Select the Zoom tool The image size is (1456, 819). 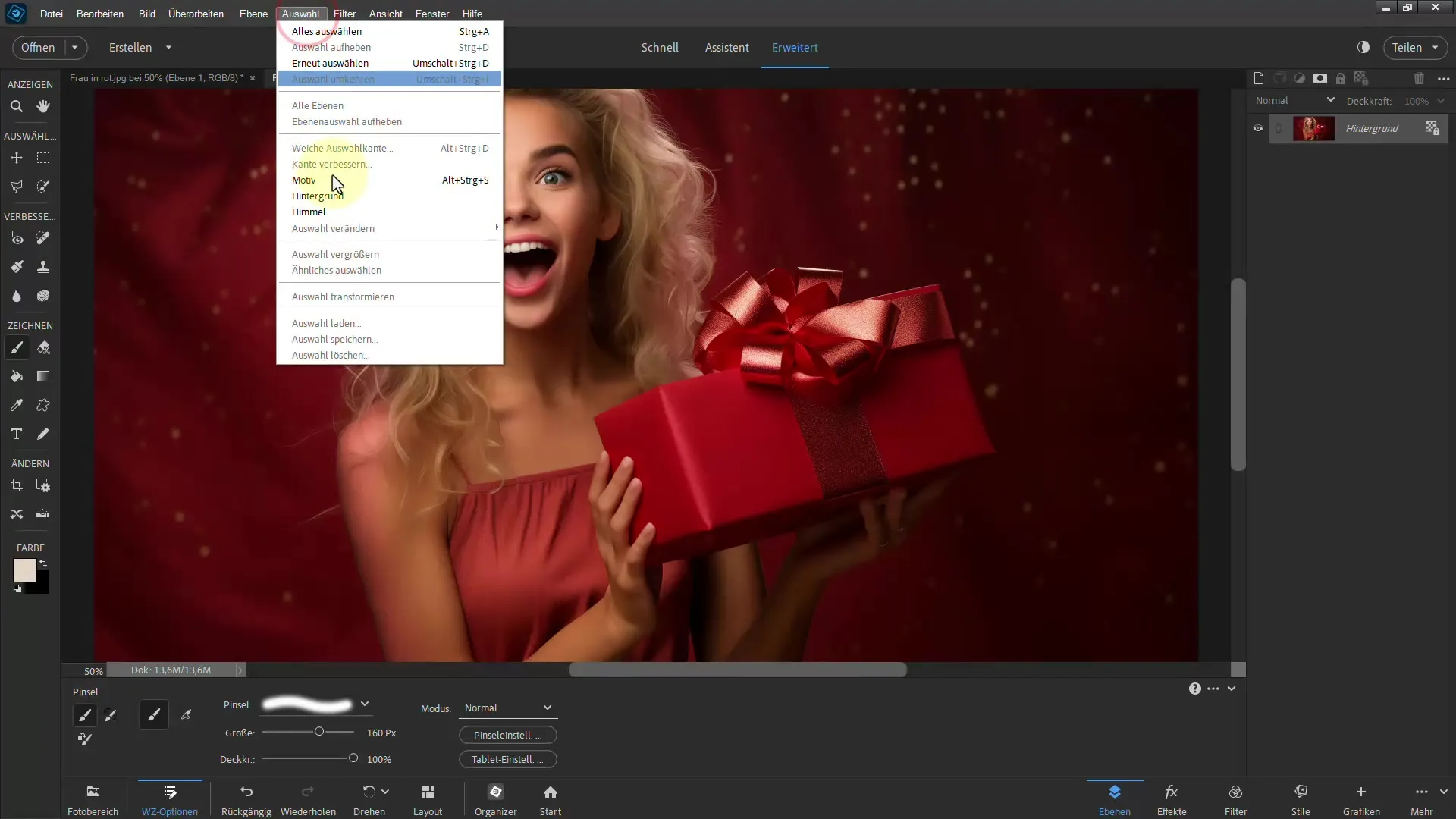(16, 107)
